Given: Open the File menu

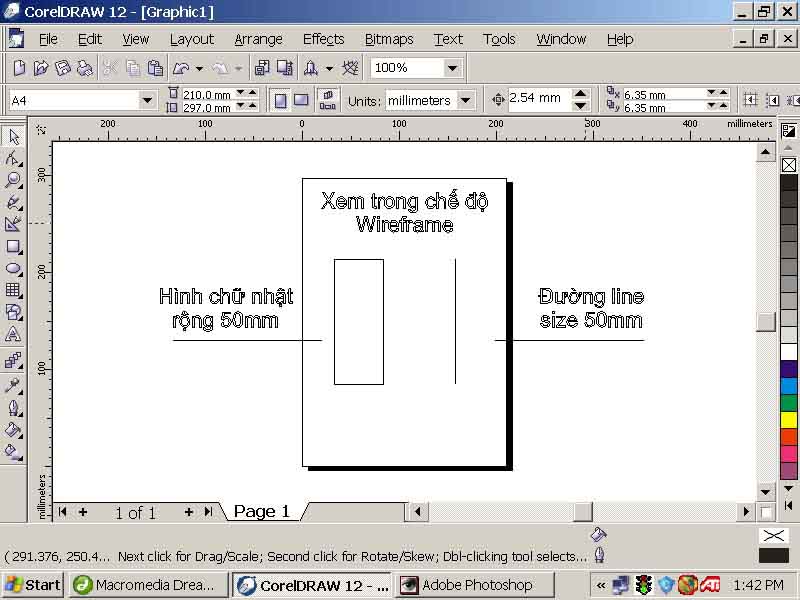Looking at the screenshot, I should pos(48,39).
